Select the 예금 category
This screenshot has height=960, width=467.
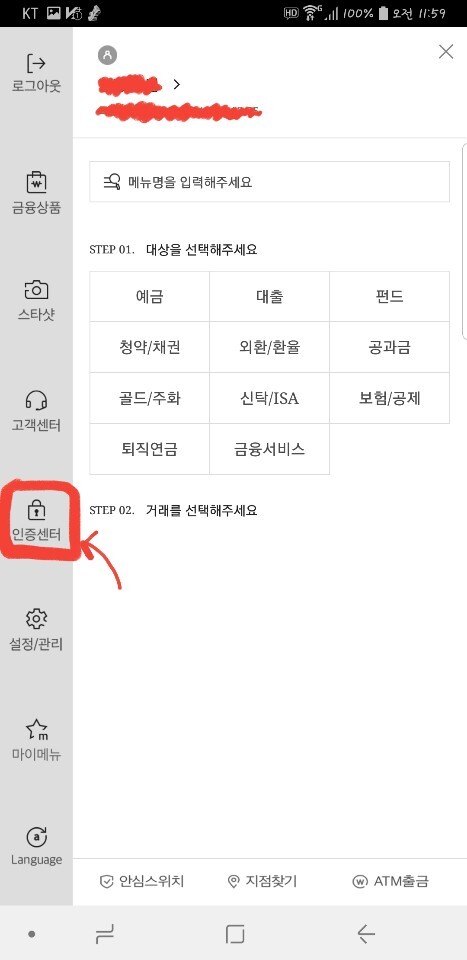(x=149, y=297)
